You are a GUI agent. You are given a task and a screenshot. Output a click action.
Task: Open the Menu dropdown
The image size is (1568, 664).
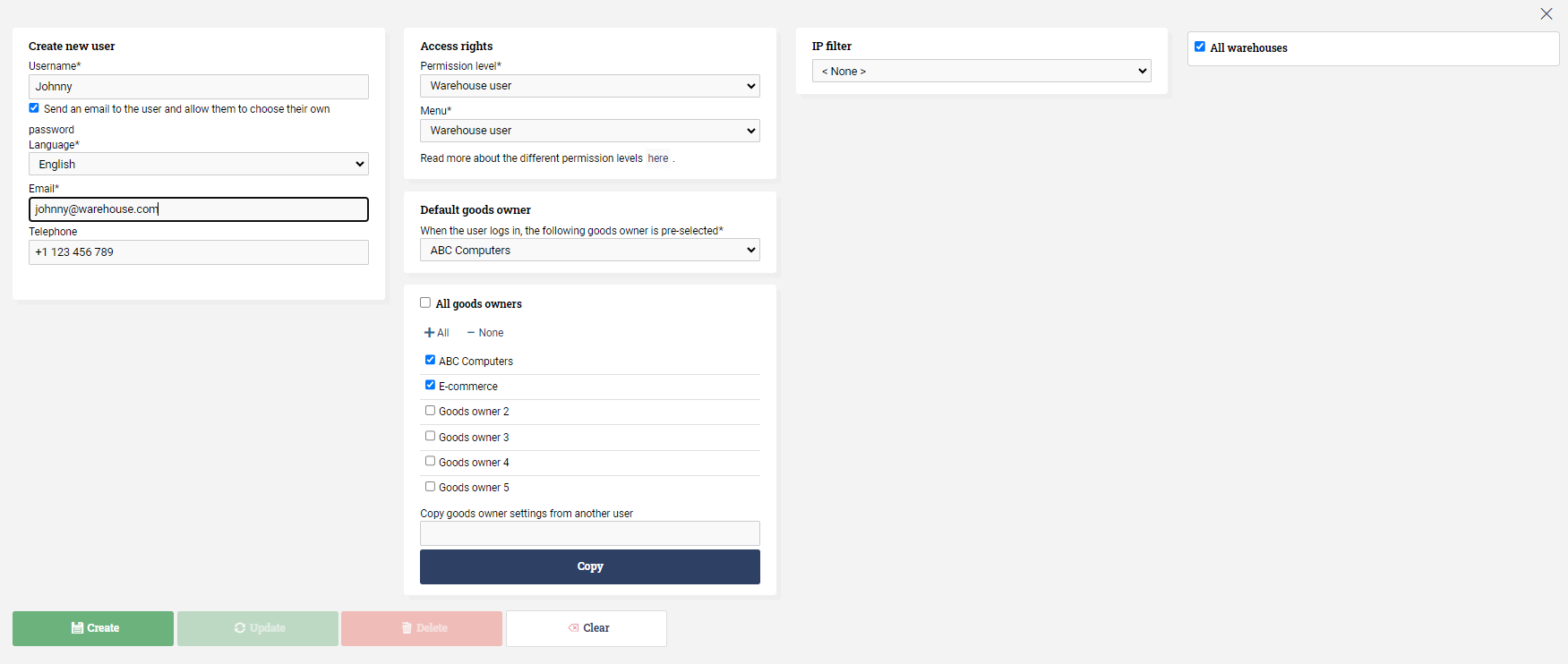pyautogui.click(x=590, y=131)
